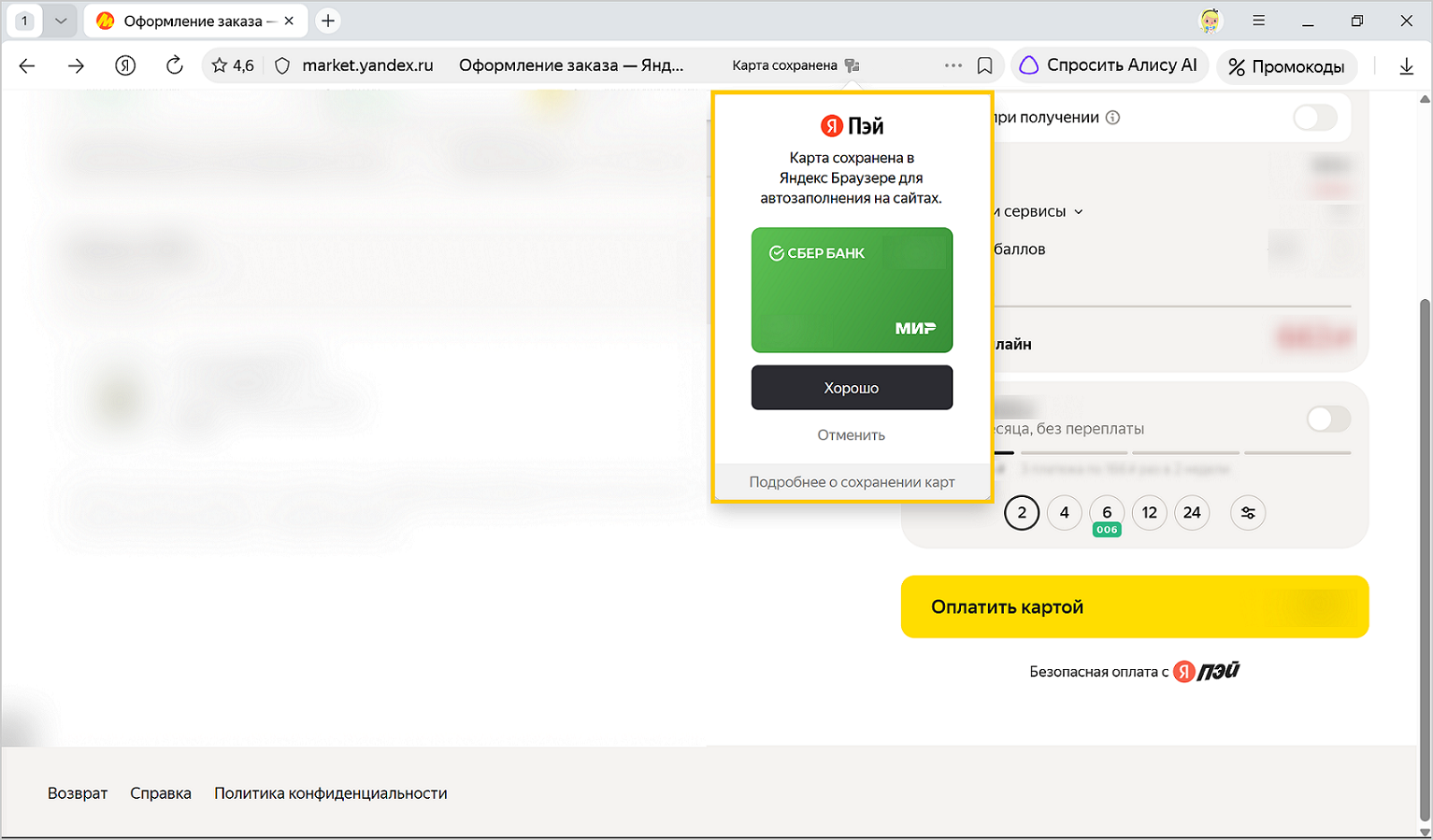Select the 2-month installment option

[1022, 513]
